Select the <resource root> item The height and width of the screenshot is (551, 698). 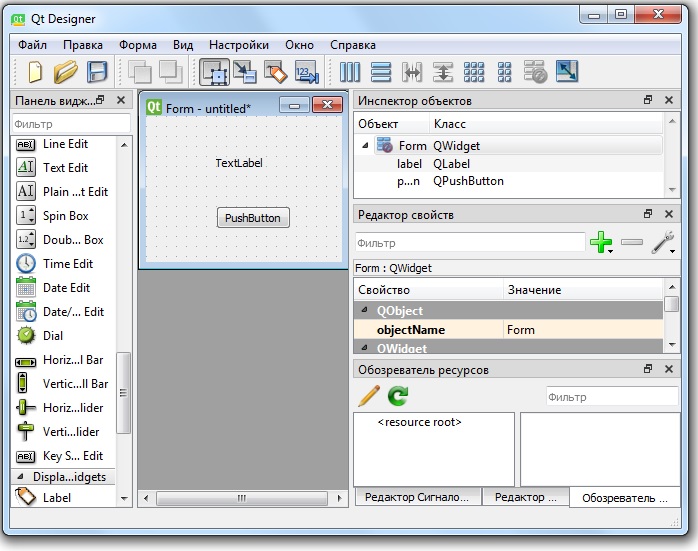(419, 422)
